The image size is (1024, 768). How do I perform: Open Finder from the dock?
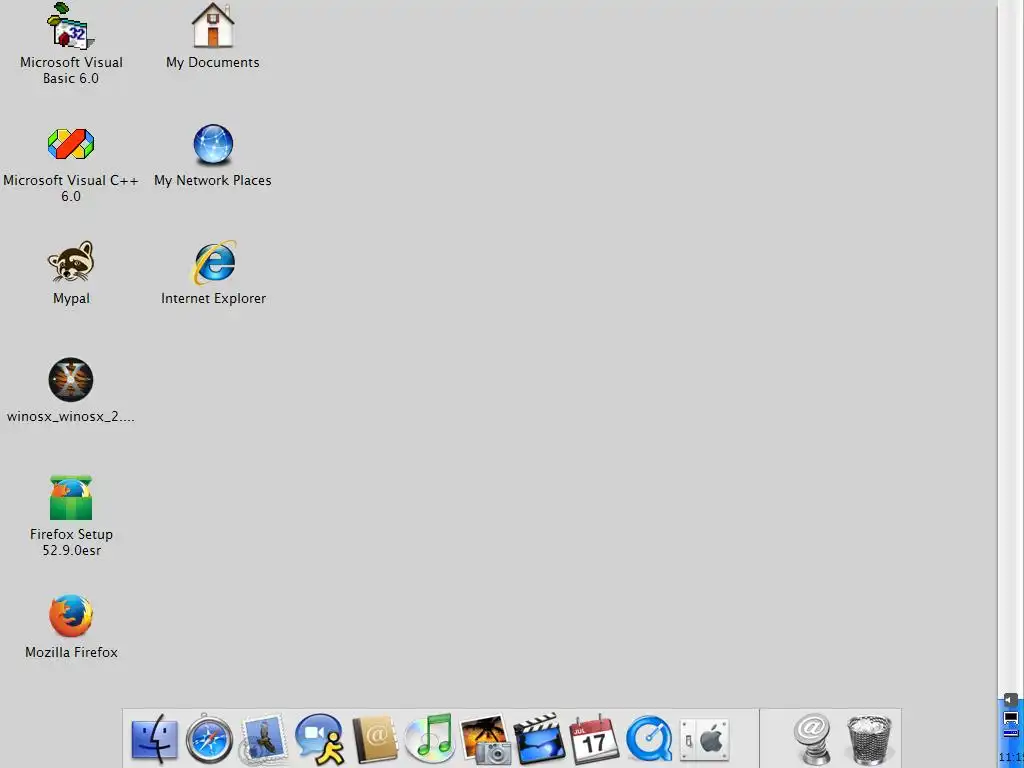point(154,739)
